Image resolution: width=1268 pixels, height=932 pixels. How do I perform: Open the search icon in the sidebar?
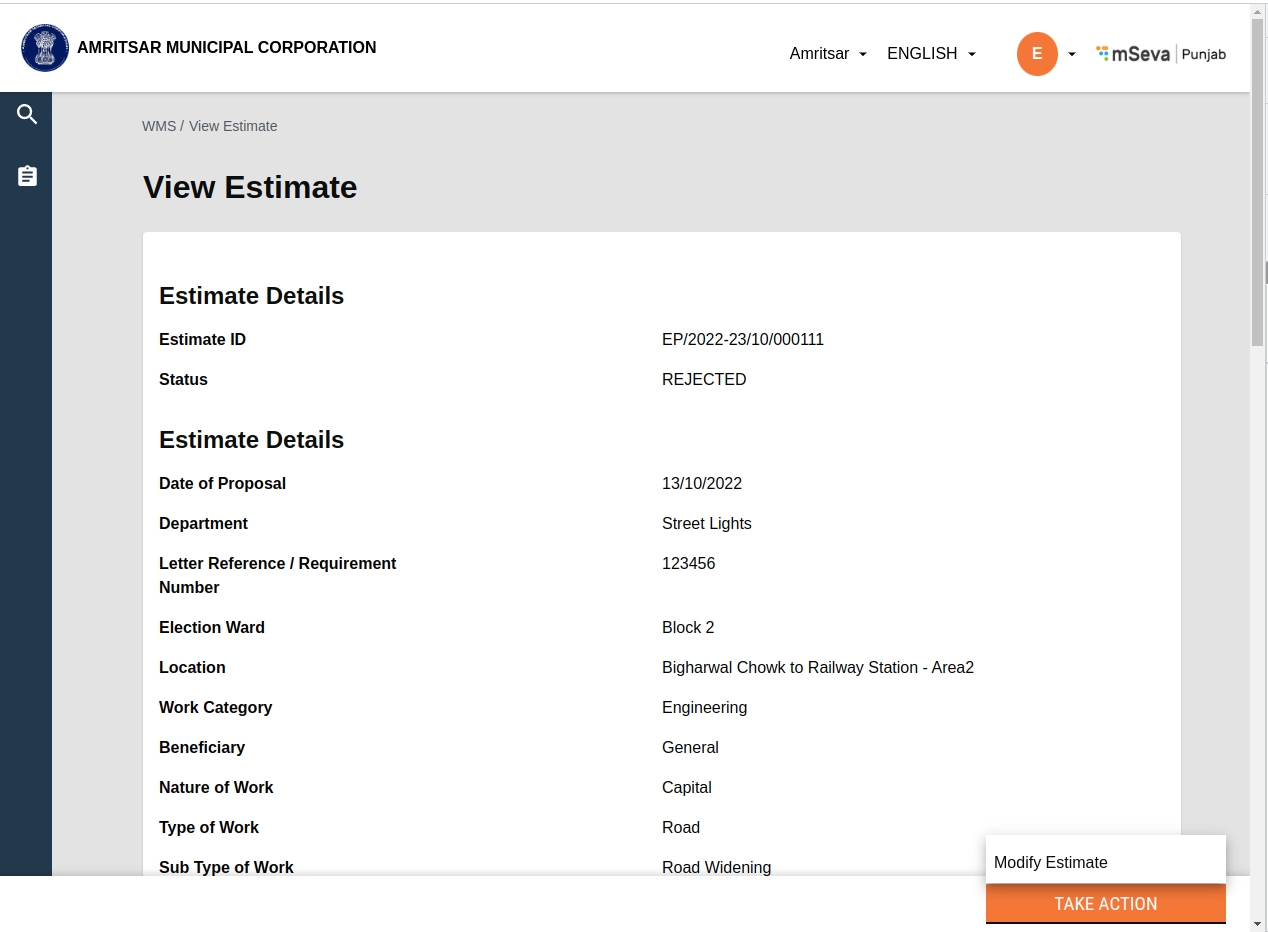(27, 115)
